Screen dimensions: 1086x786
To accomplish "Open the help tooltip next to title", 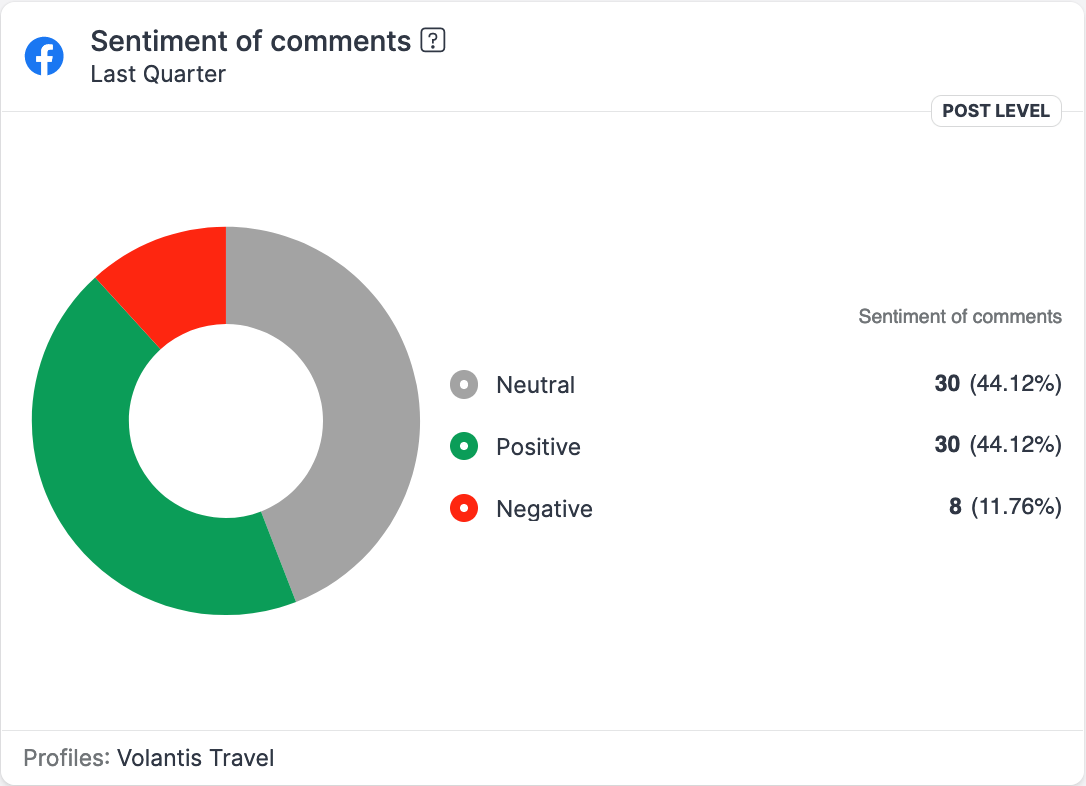I will point(434,41).
